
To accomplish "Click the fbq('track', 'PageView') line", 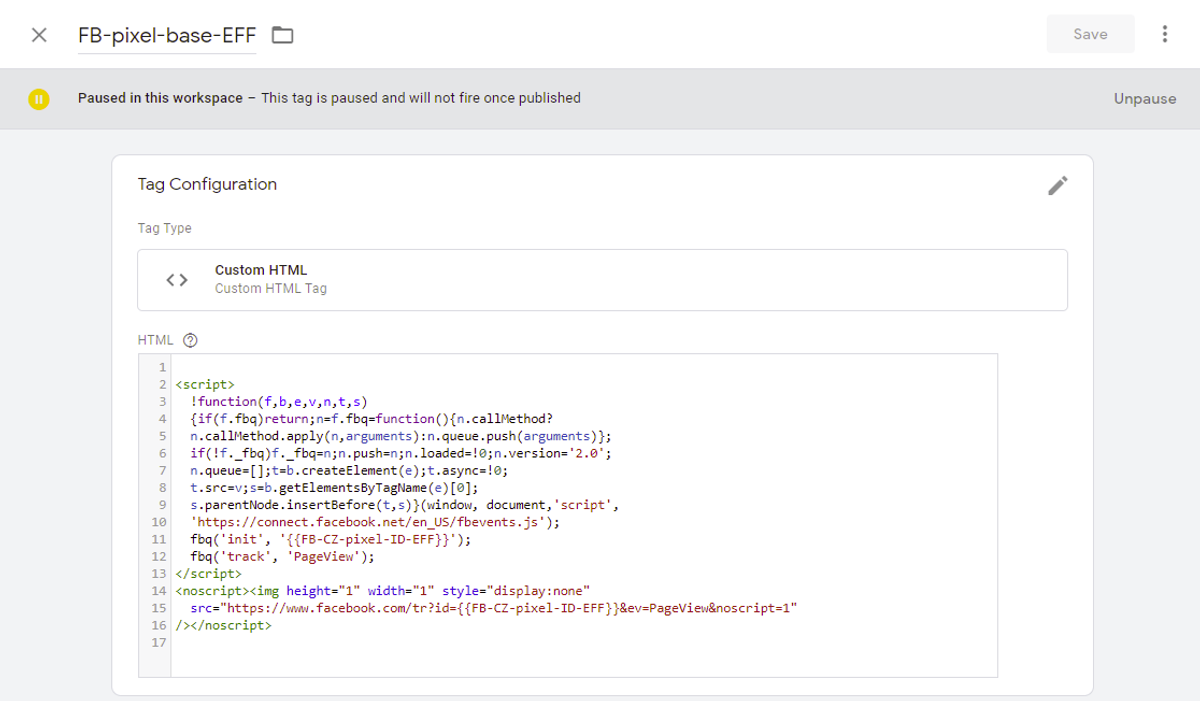I will pyautogui.click(x=282, y=557).
